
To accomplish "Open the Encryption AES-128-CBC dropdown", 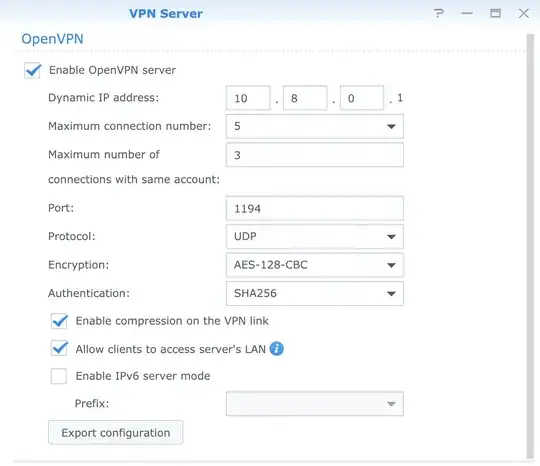I will pos(315,265).
